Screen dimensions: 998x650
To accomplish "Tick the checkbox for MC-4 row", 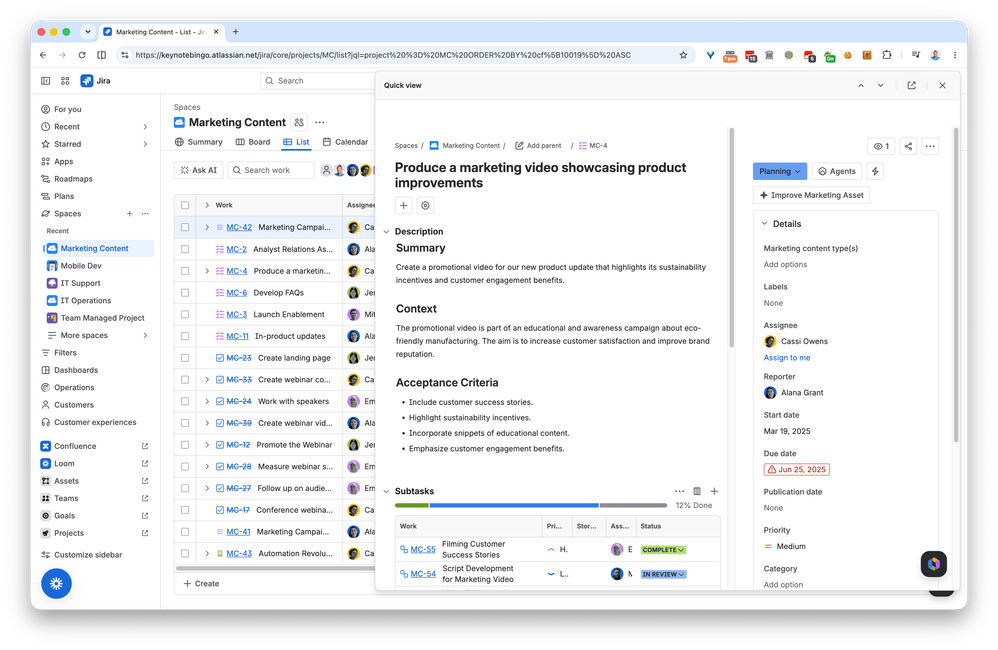I will 185,271.
